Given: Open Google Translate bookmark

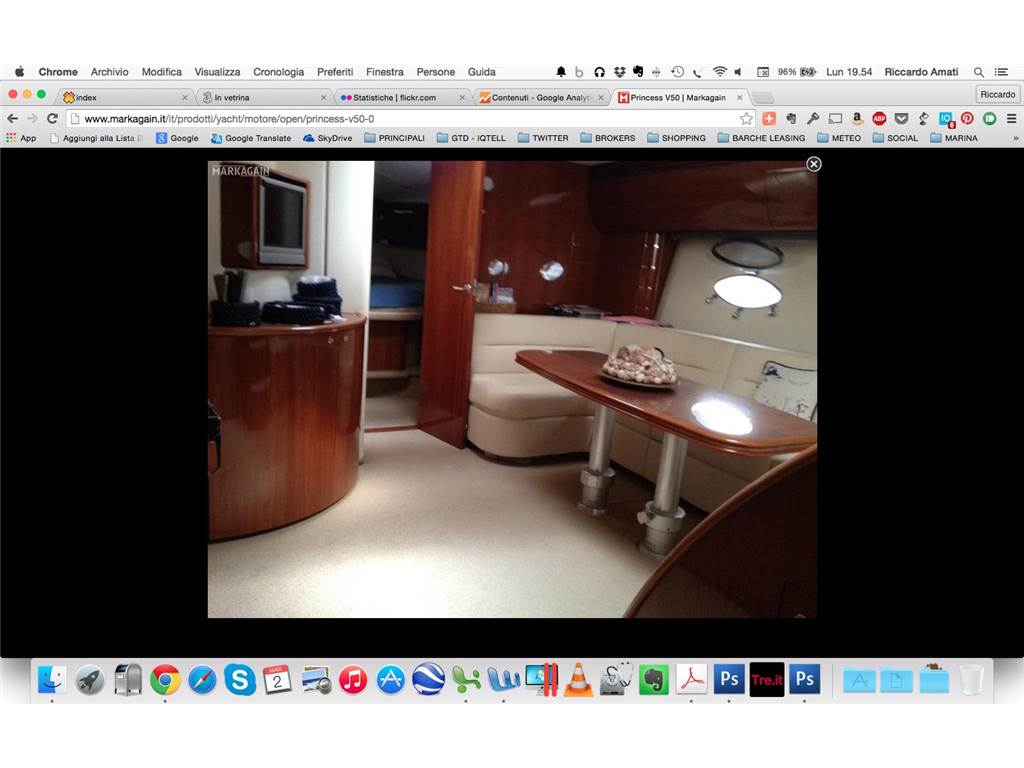Looking at the screenshot, I should coord(251,138).
